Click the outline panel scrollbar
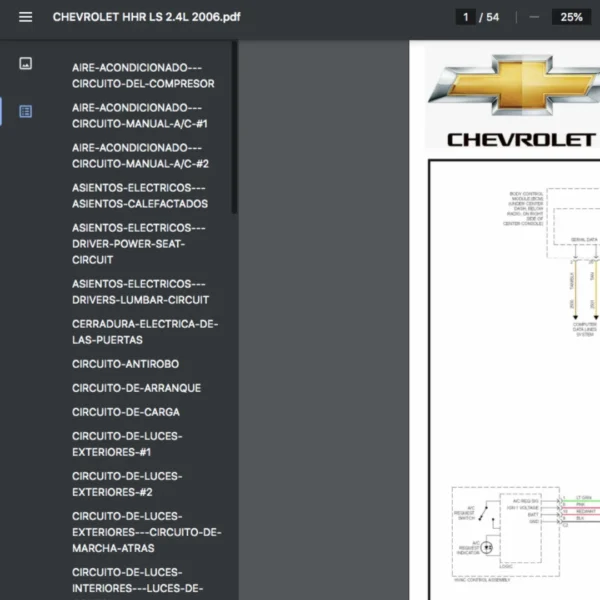 click(x=235, y=125)
